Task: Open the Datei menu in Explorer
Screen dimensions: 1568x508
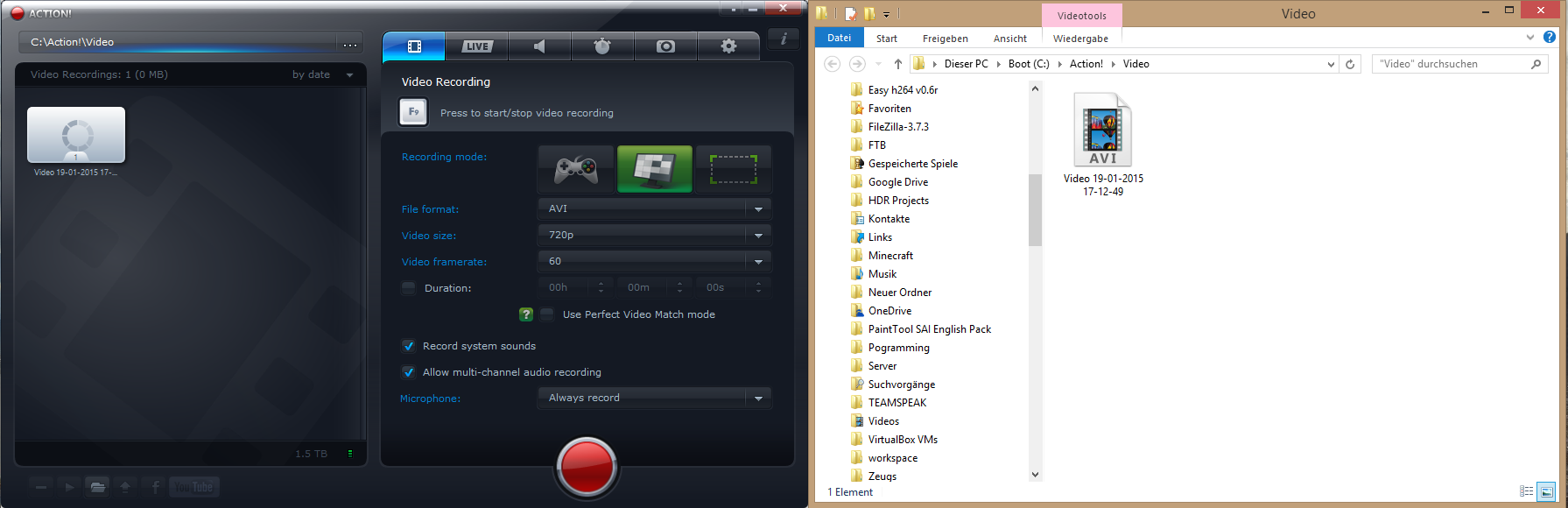Action: (x=839, y=38)
